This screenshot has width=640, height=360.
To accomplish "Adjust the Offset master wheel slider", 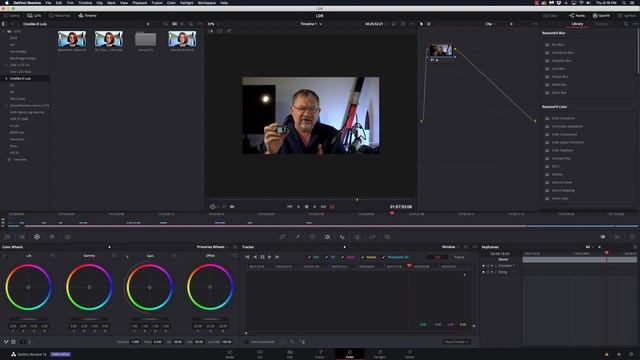I will coord(210,319).
